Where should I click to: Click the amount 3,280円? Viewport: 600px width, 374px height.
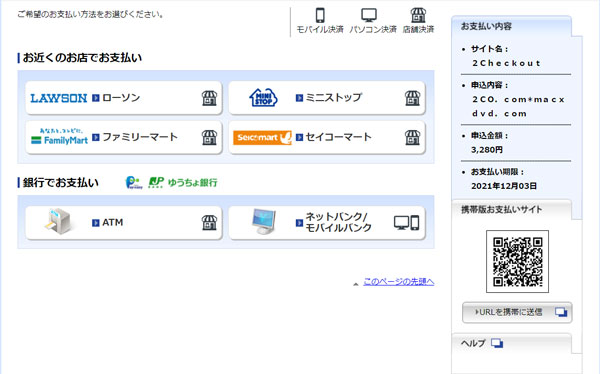[487, 150]
